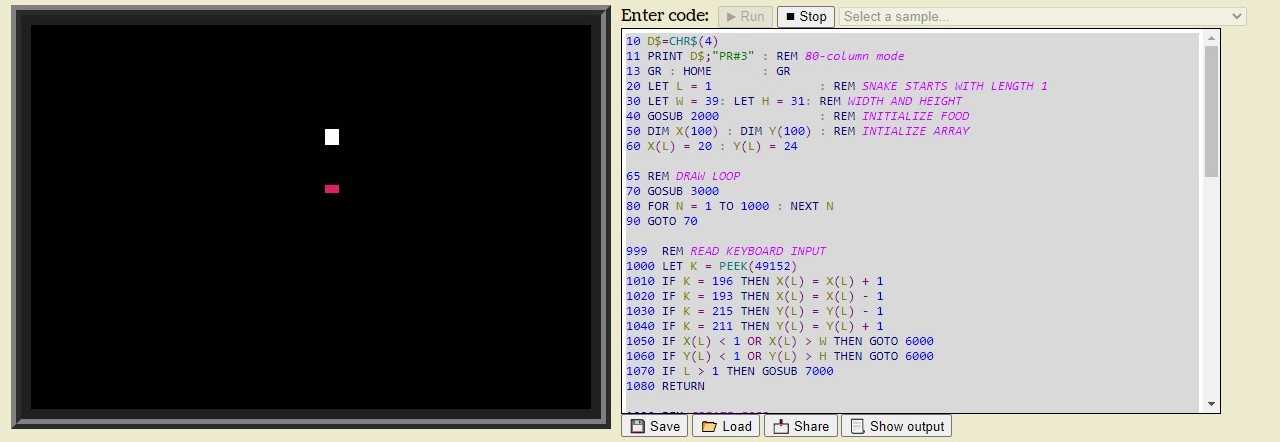Screen dimensions: 1280x442
Task: Click the Stop button
Action: (805, 16)
